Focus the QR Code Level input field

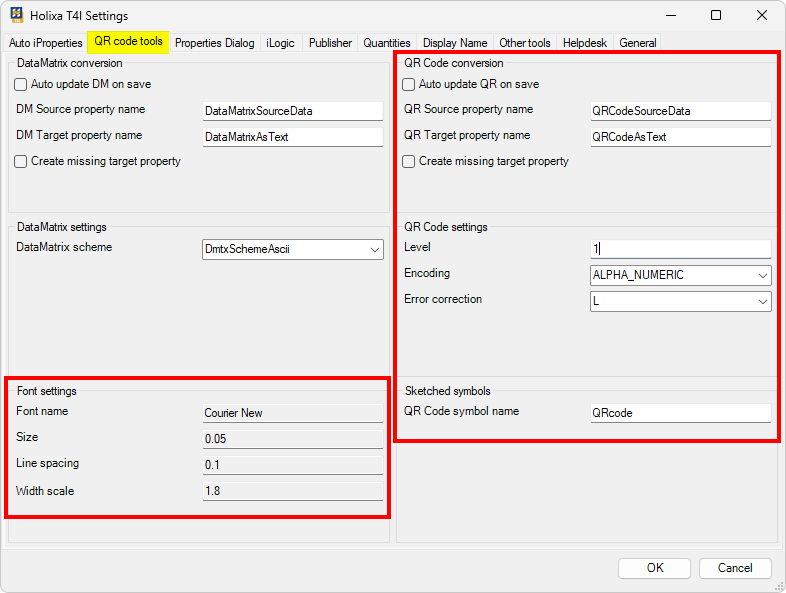pos(680,249)
